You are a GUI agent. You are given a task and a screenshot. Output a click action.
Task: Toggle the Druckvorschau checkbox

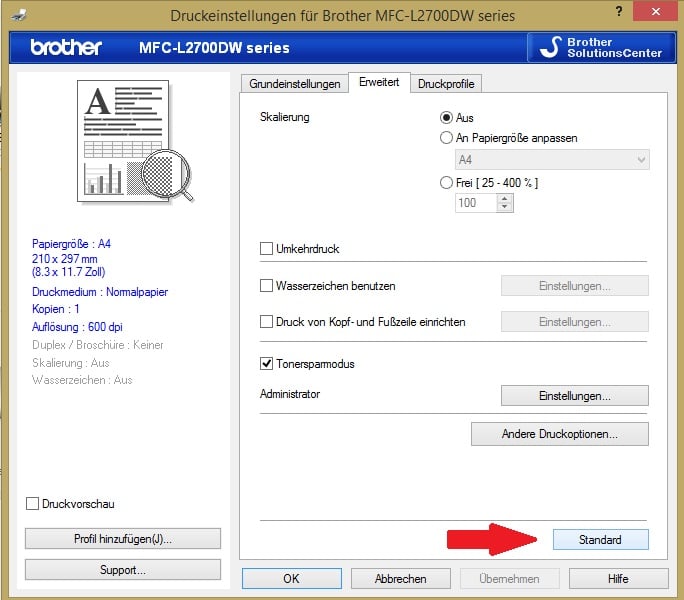point(33,504)
